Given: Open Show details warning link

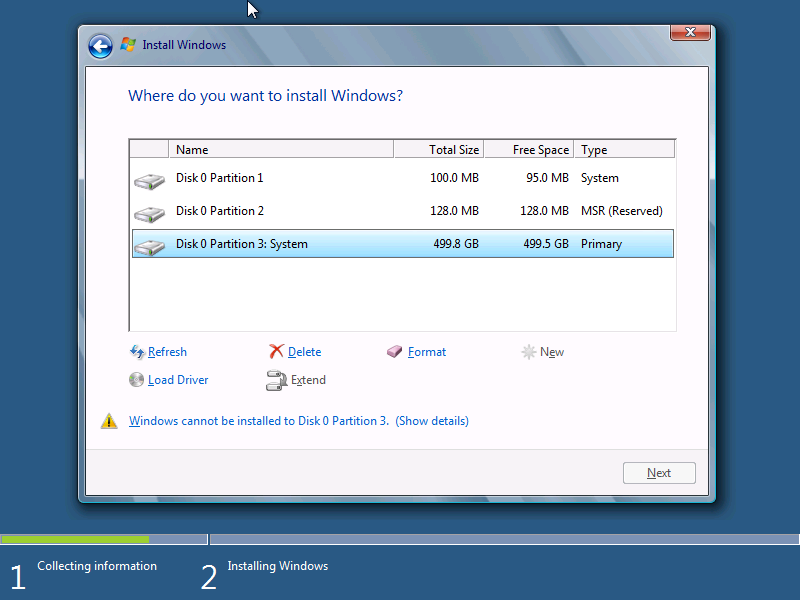Looking at the screenshot, I should tap(432, 421).
